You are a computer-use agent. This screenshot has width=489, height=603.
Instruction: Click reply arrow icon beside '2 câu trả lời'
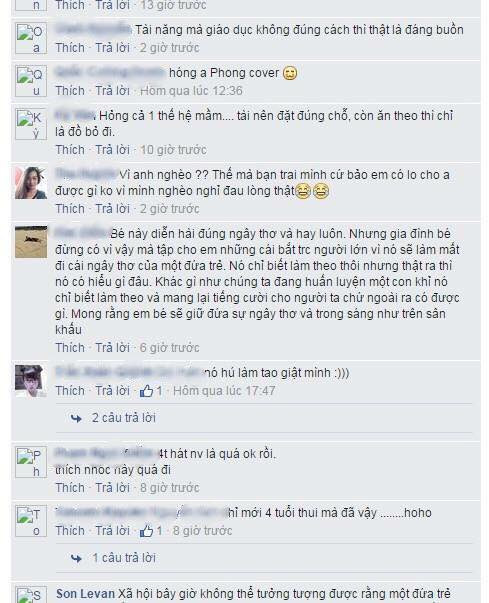[x=76, y=418]
